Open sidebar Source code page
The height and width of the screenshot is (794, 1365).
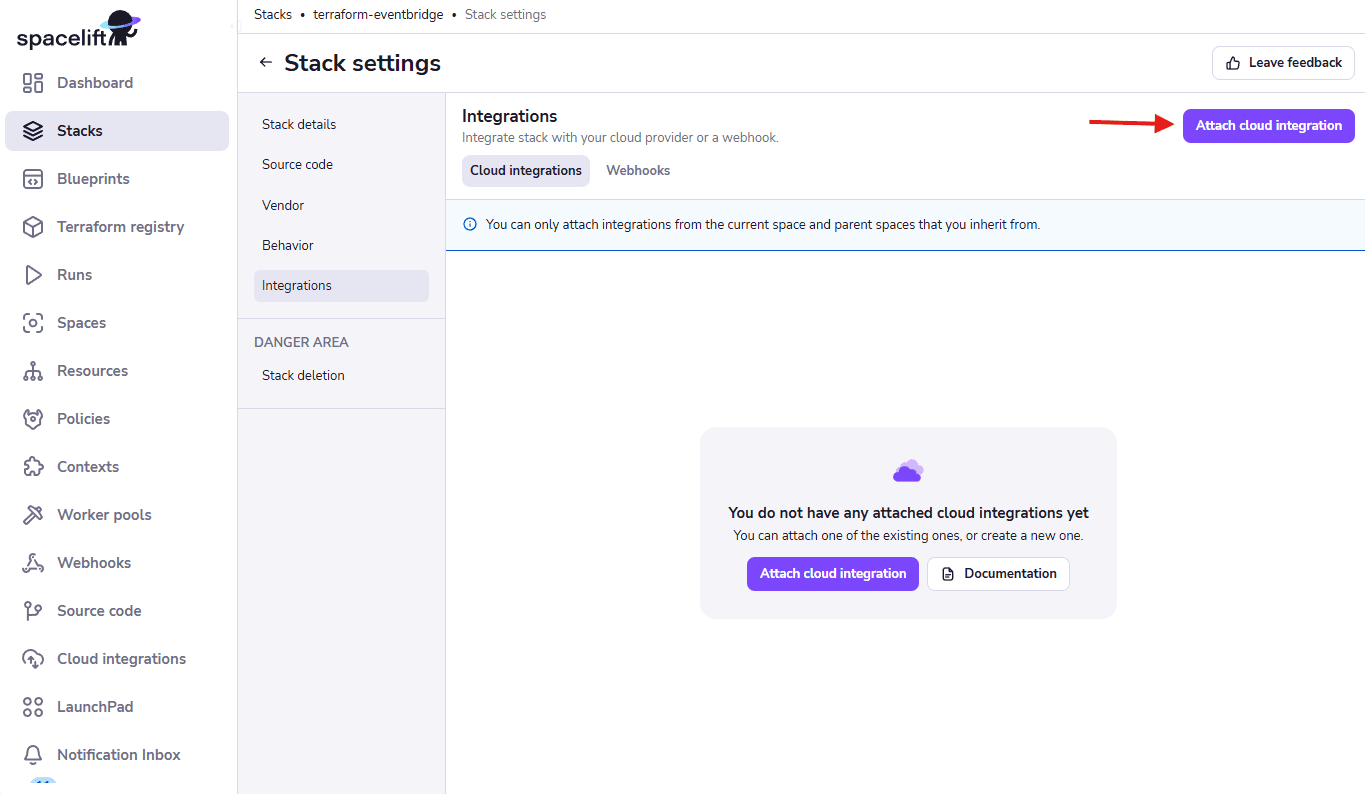117,611
